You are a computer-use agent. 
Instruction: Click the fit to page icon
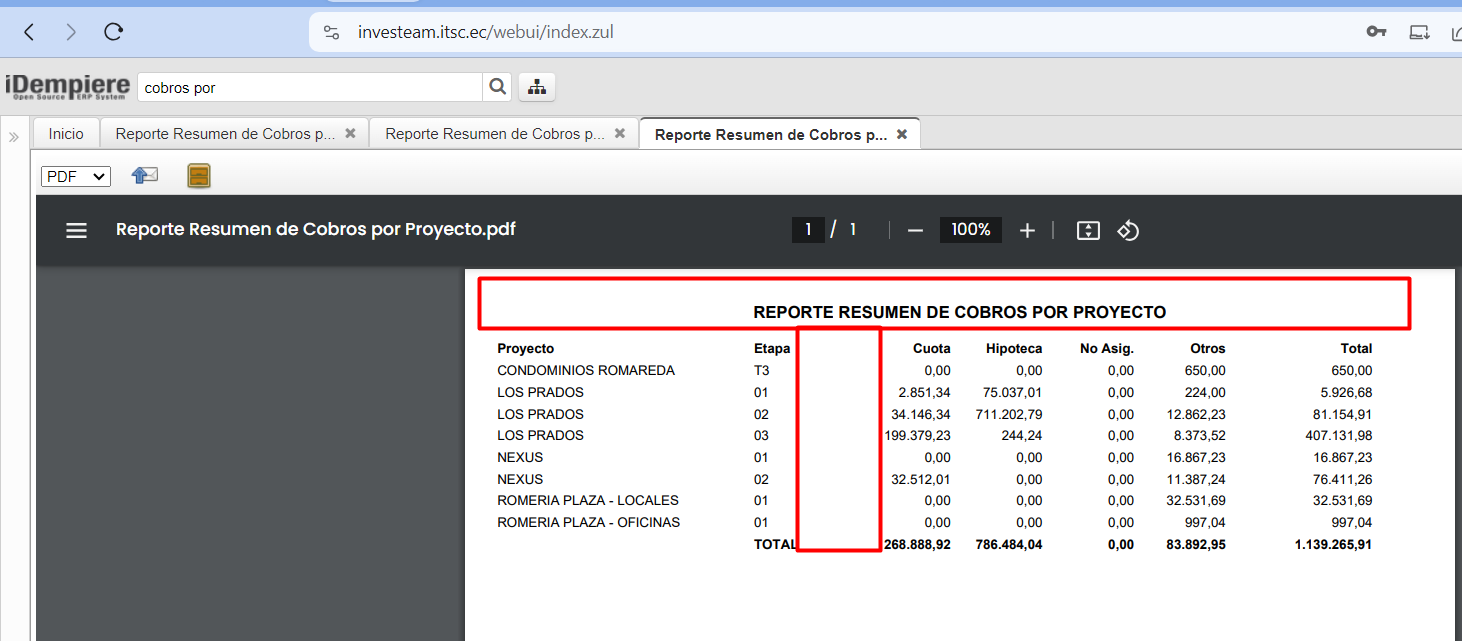1088,230
